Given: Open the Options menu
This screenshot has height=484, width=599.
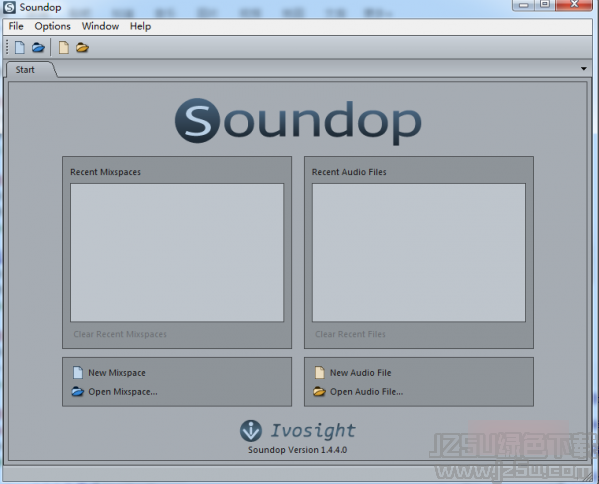Looking at the screenshot, I should (x=53, y=26).
